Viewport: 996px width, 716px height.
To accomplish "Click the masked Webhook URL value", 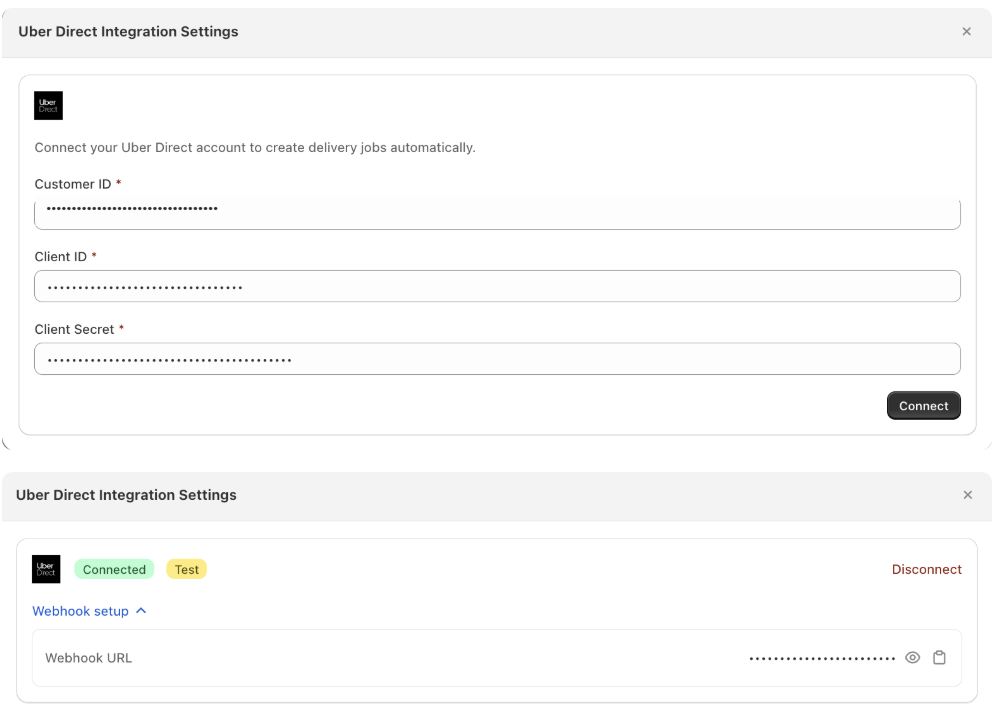I will point(823,658).
